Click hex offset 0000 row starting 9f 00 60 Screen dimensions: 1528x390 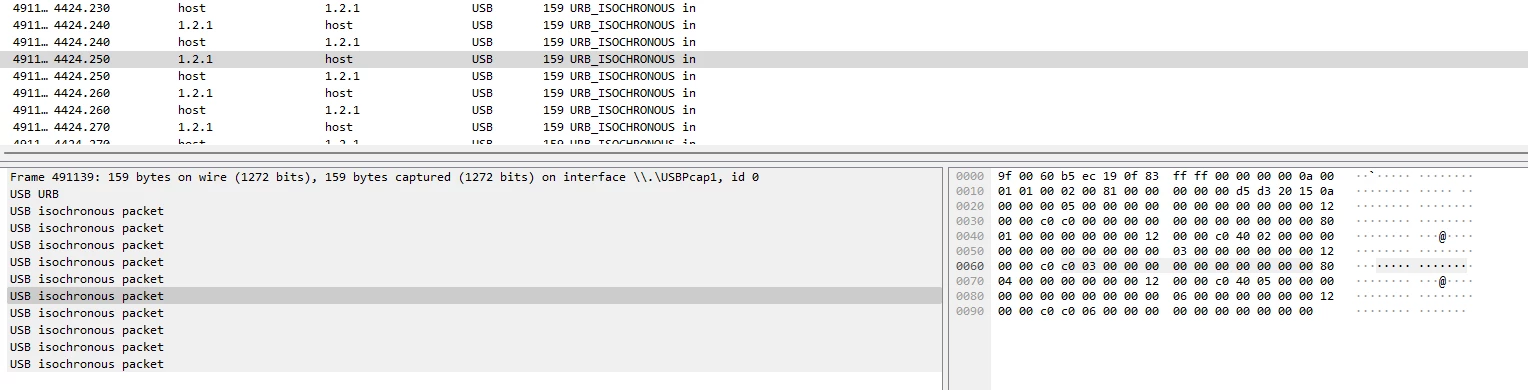[1165, 176]
